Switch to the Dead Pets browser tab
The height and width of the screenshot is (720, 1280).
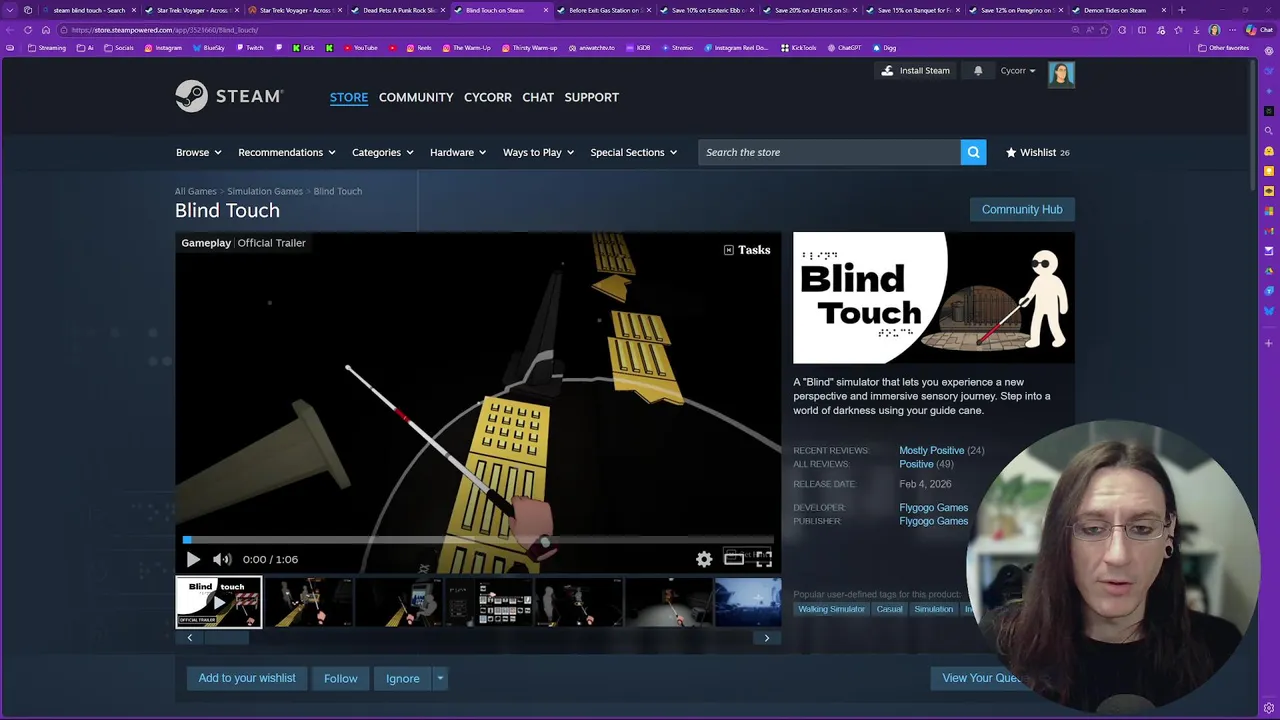398,10
